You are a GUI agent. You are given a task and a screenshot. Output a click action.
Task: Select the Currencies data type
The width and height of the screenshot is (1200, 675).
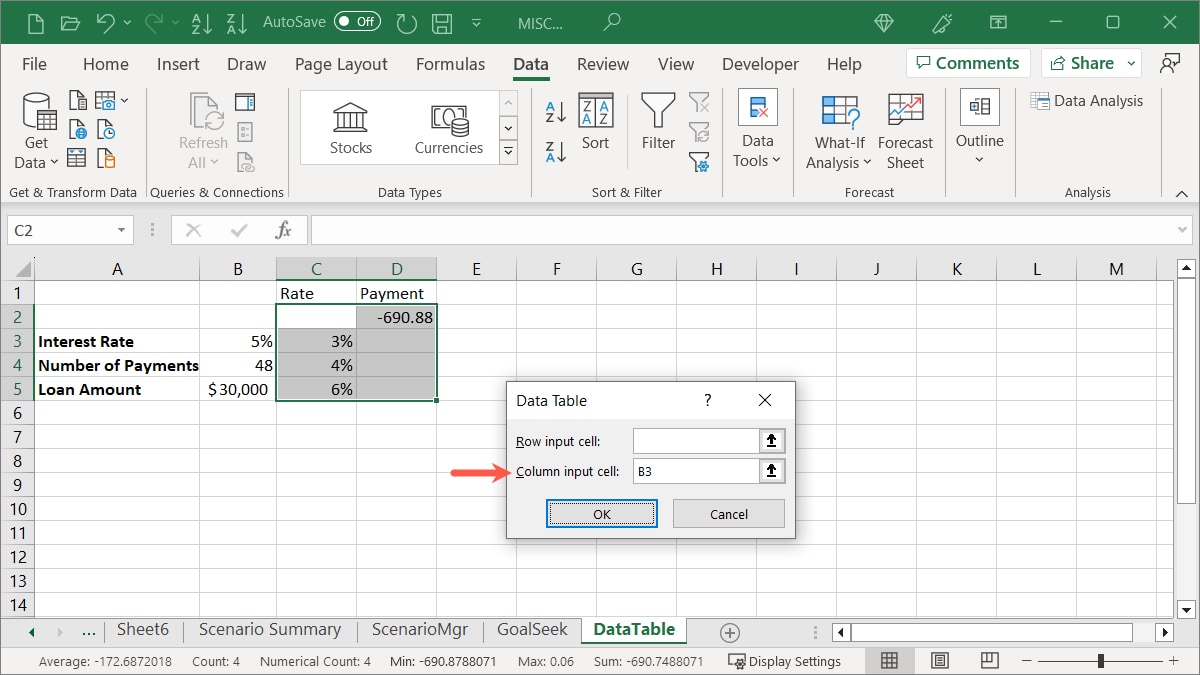(448, 127)
